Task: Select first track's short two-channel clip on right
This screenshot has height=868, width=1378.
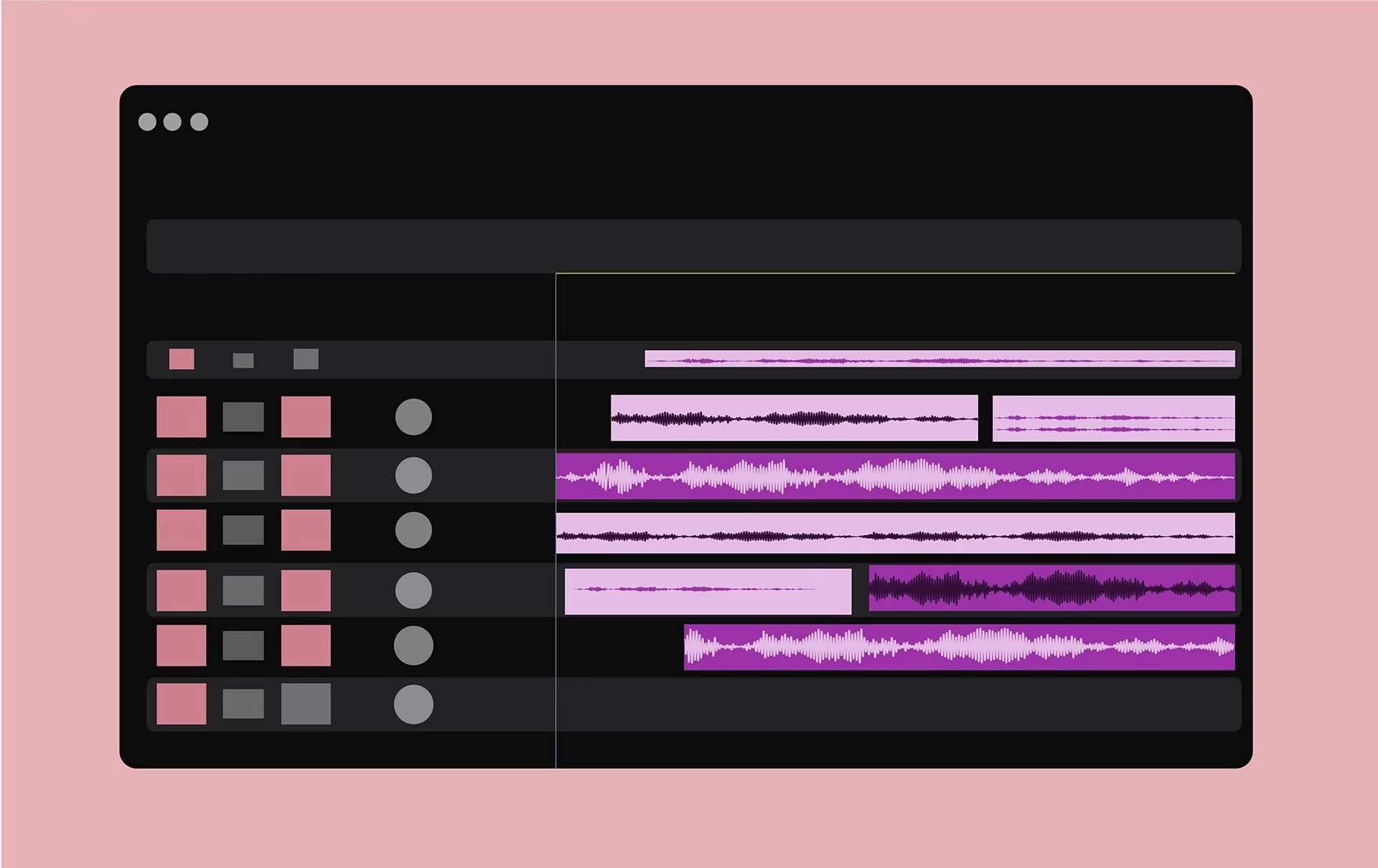Action: pyautogui.click(x=1113, y=418)
